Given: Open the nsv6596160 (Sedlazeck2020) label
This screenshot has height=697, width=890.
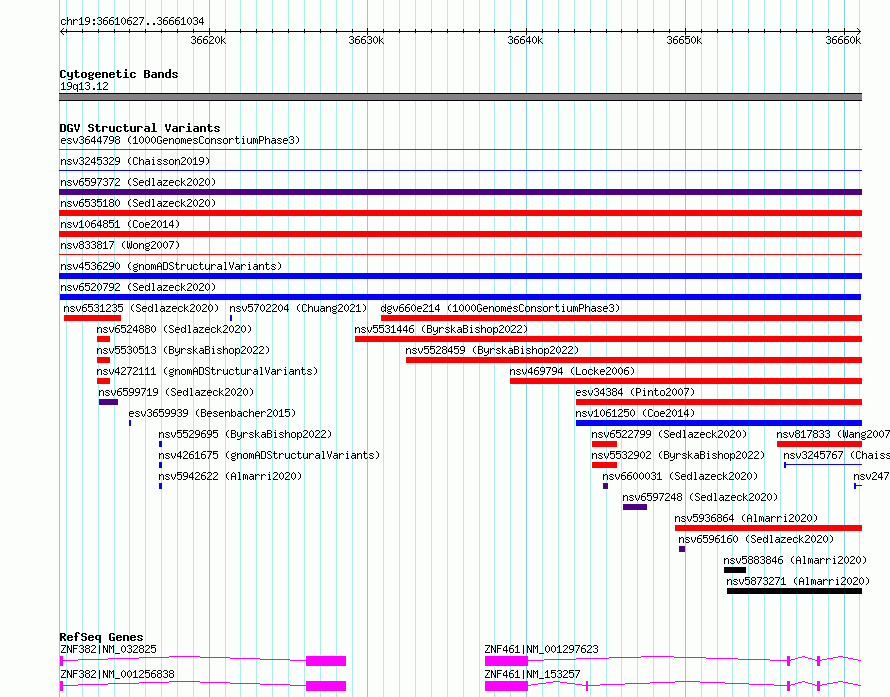Looking at the screenshot, I should 756,539.
